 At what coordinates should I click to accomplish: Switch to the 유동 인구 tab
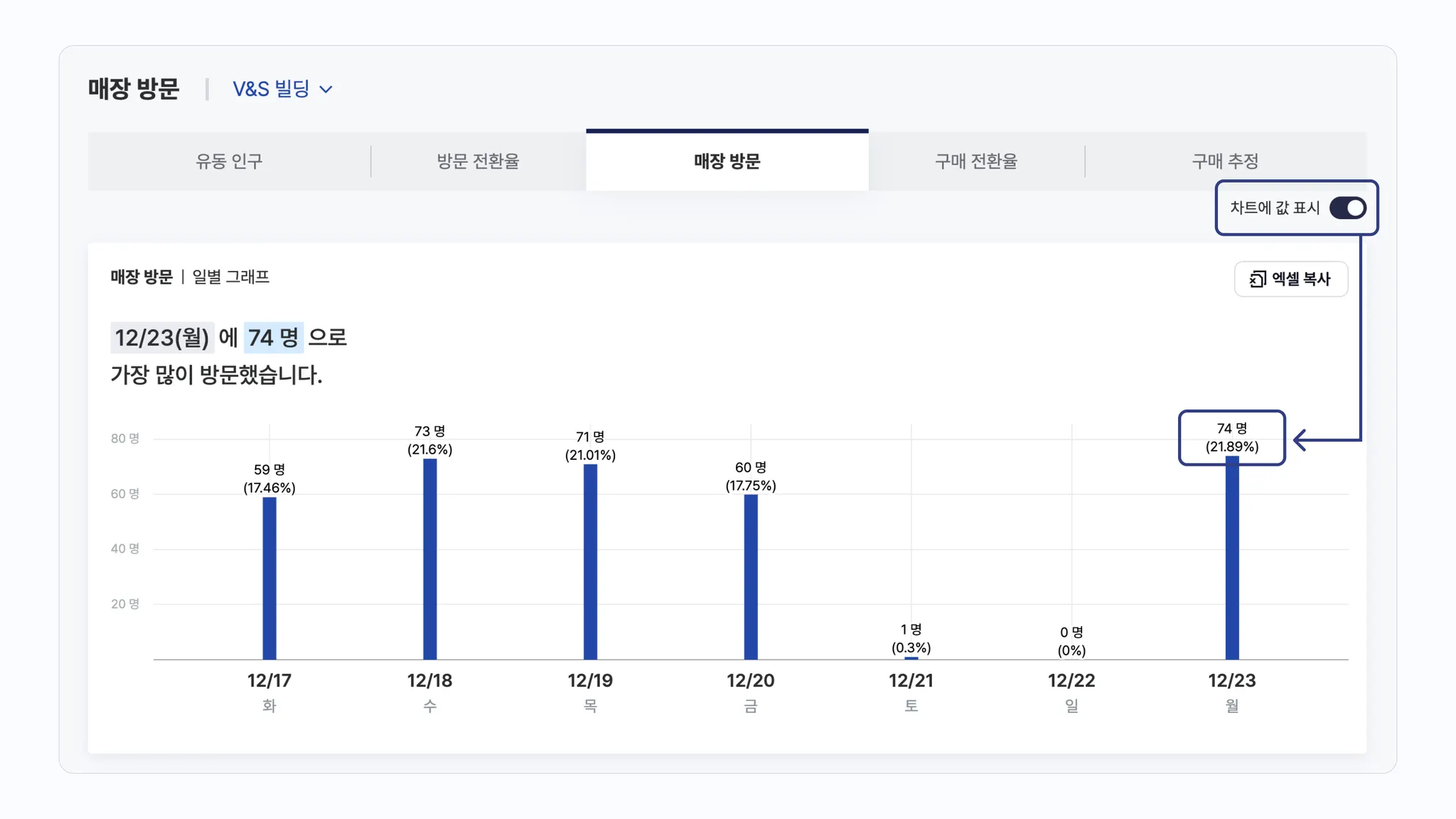pyautogui.click(x=229, y=161)
